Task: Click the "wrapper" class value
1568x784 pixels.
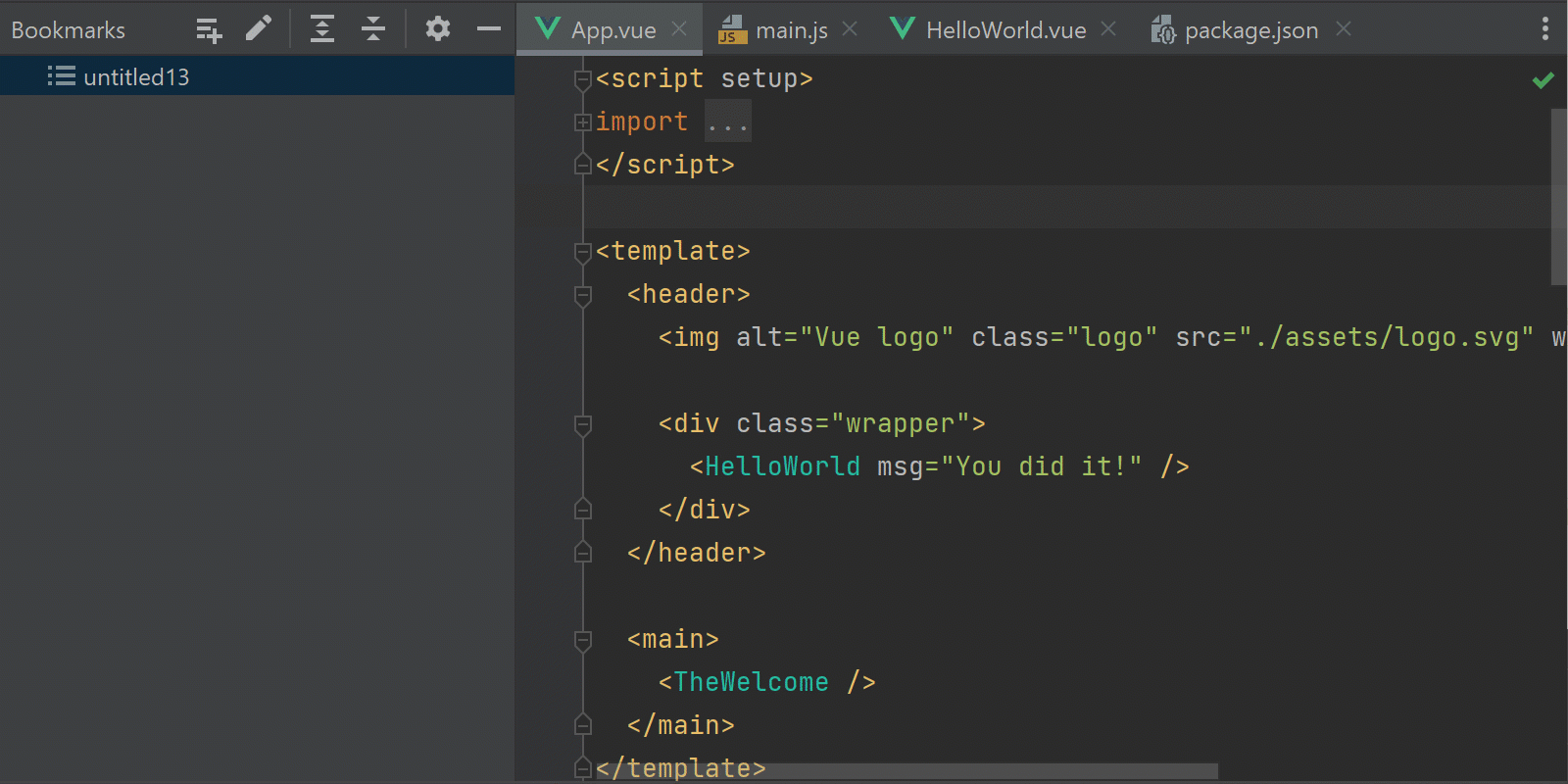Action: point(900,423)
